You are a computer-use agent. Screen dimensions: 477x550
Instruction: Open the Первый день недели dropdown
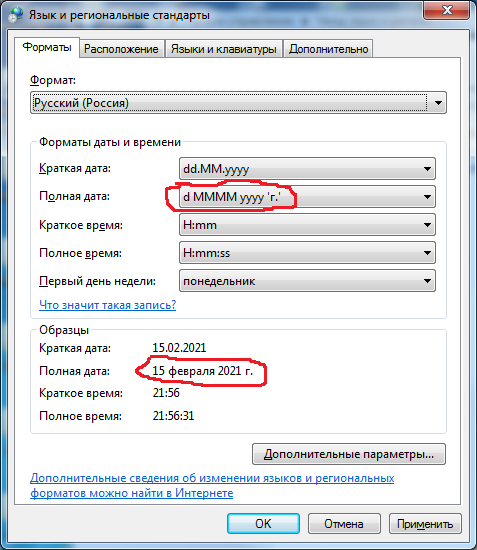pyautogui.click(x=307, y=281)
